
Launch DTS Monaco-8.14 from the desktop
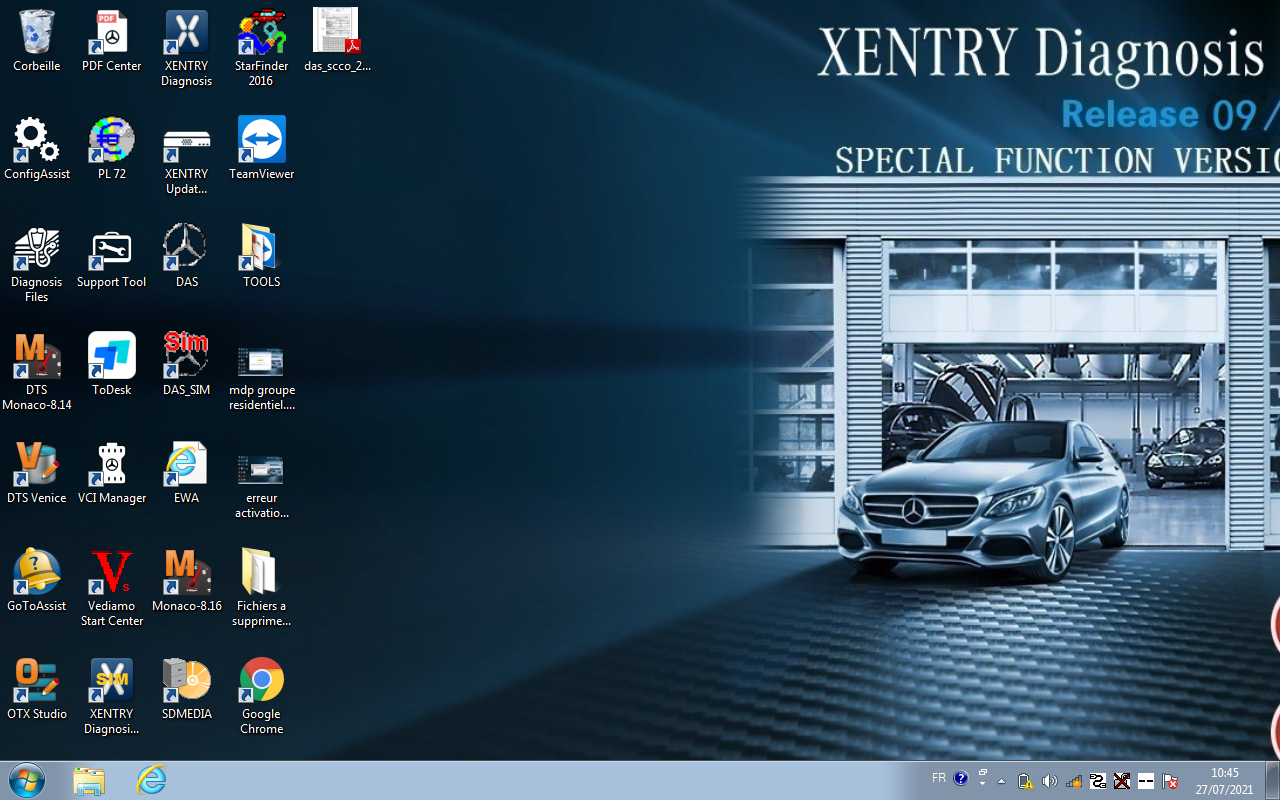37,357
